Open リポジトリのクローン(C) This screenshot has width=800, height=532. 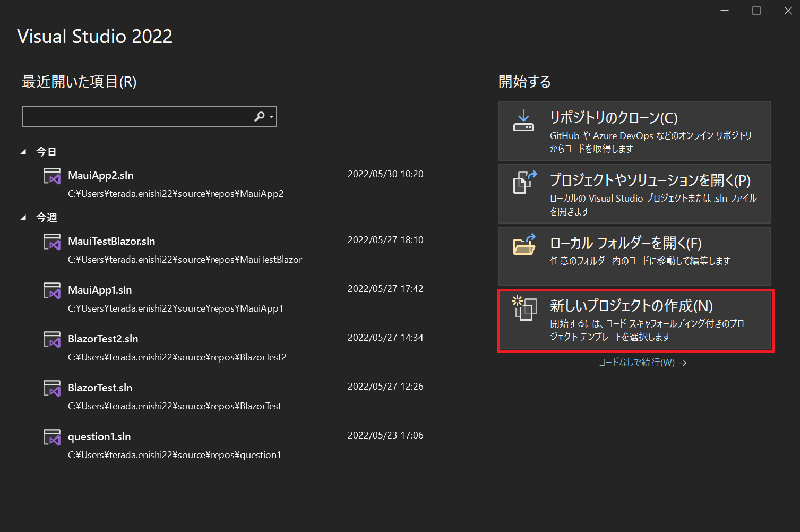(634, 131)
